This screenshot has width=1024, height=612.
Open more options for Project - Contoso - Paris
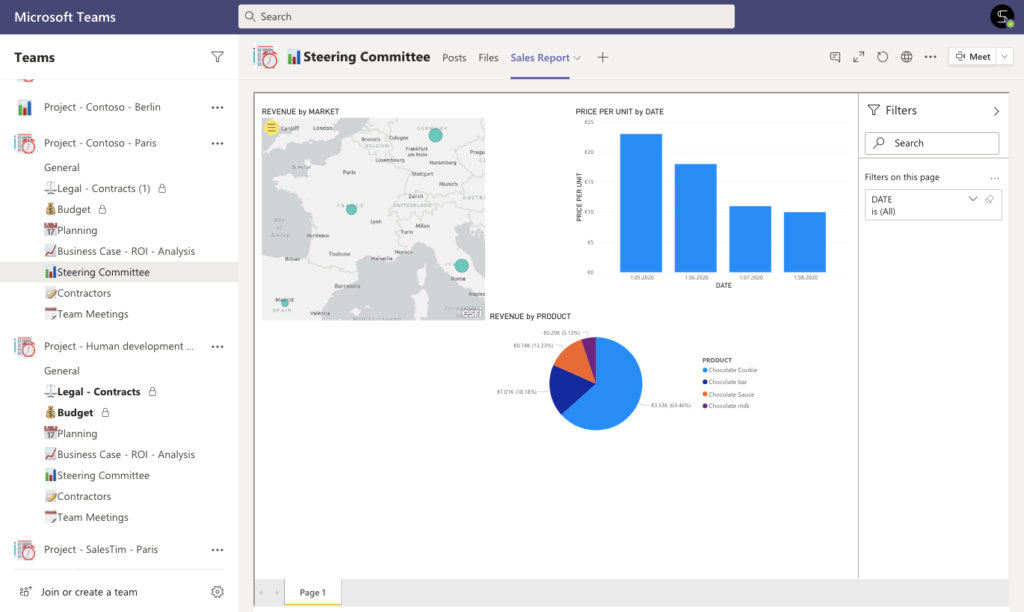pos(217,143)
